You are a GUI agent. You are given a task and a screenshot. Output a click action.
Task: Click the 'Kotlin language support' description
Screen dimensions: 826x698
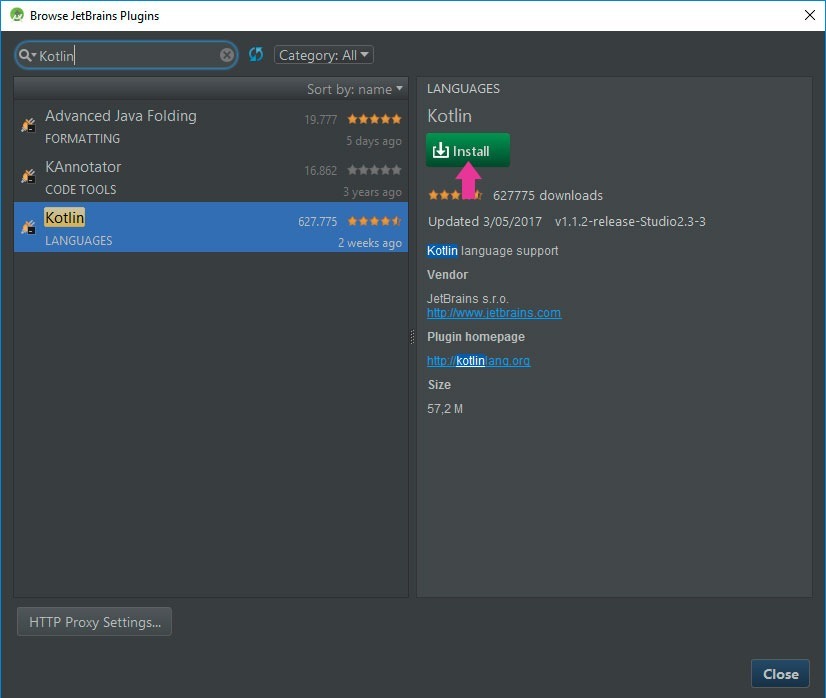coord(493,251)
